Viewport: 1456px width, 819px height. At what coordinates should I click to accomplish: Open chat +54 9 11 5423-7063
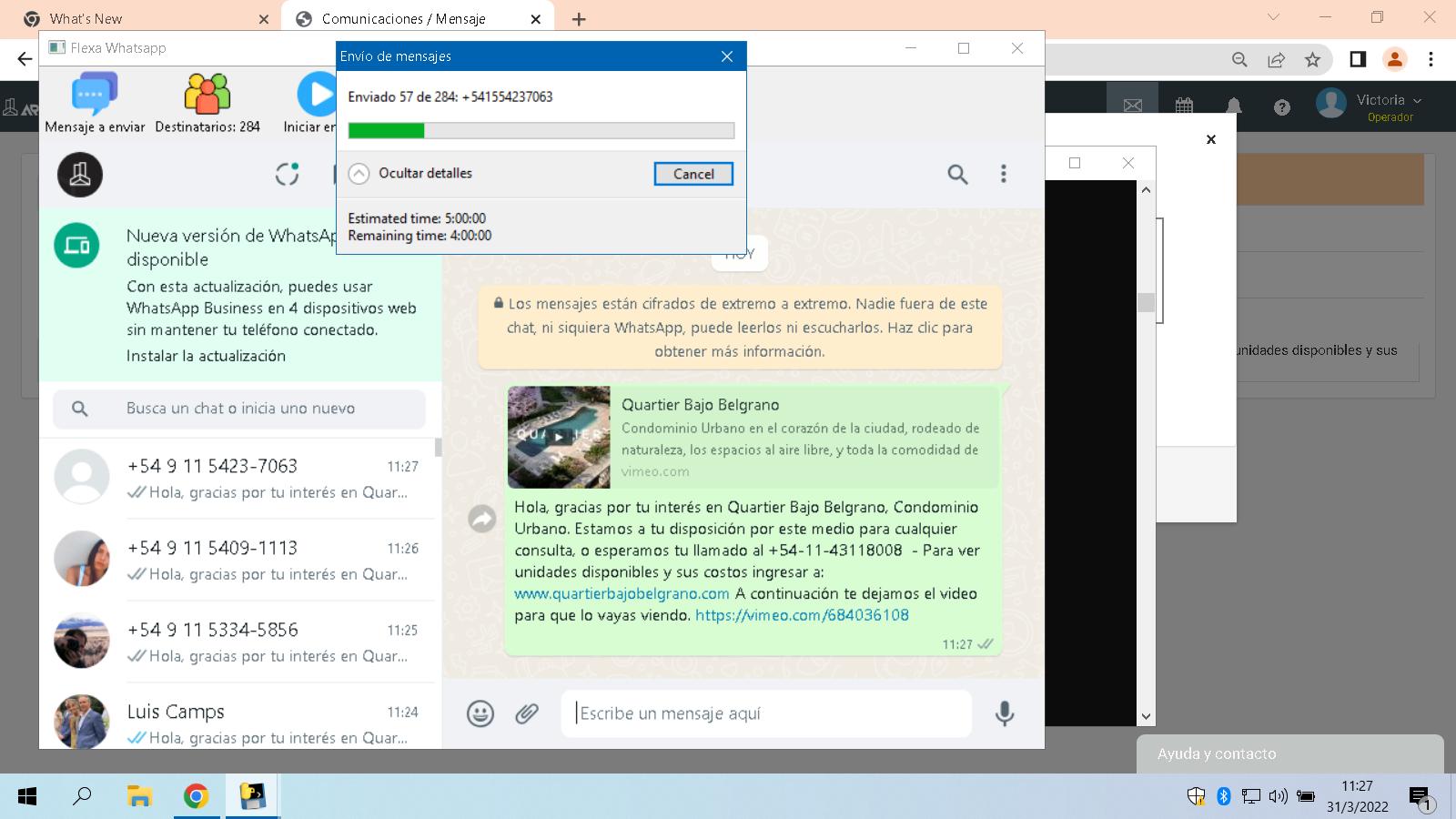click(x=238, y=479)
